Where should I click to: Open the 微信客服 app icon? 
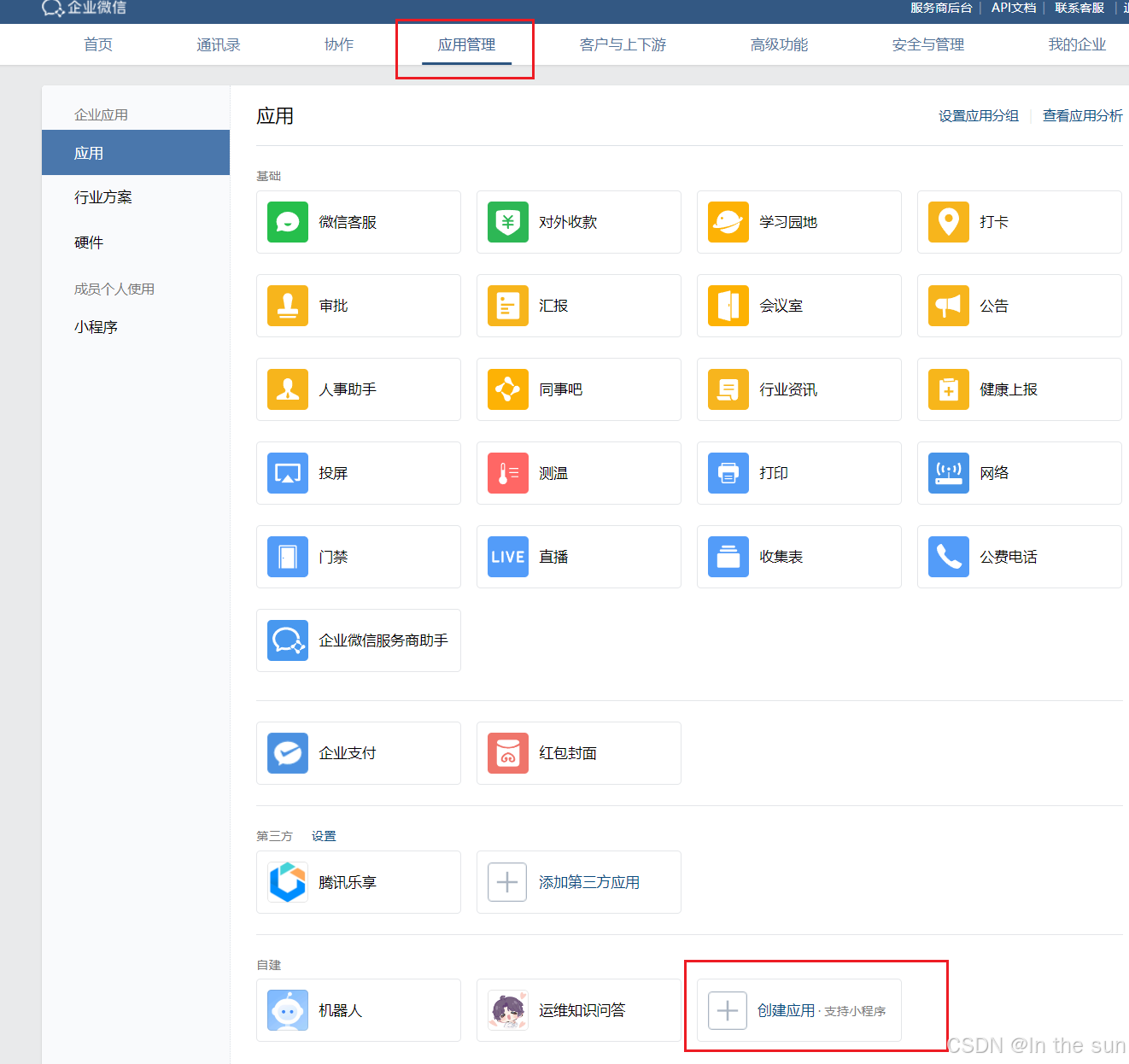(x=288, y=222)
